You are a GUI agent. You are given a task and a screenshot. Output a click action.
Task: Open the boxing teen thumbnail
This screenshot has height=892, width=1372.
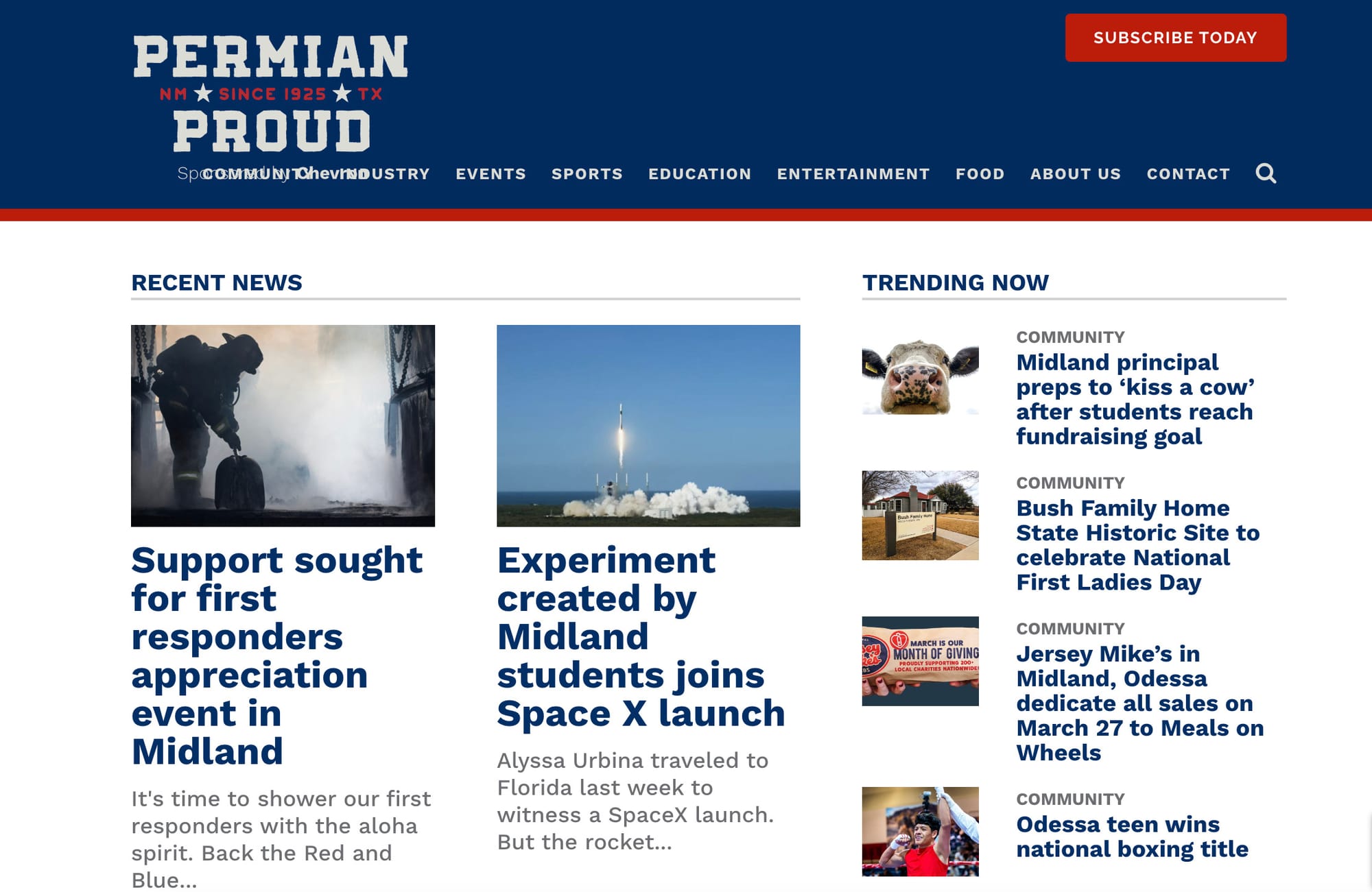(x=920, y=832)
